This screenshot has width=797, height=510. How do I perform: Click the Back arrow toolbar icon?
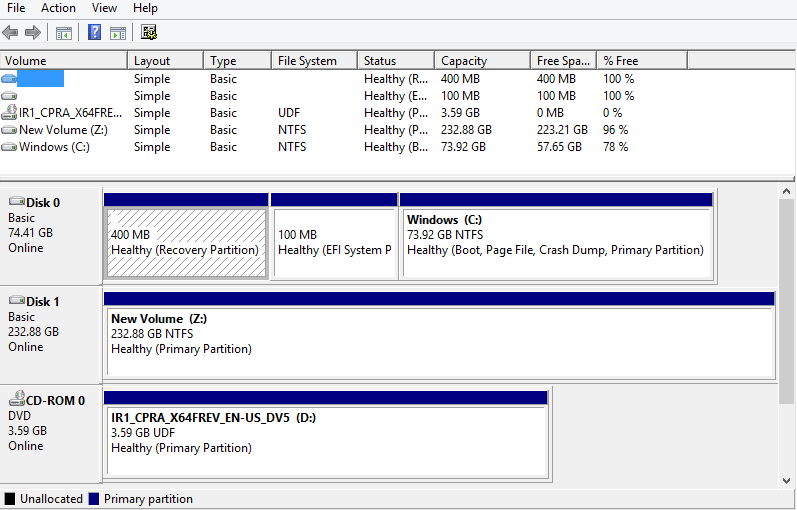11,33
